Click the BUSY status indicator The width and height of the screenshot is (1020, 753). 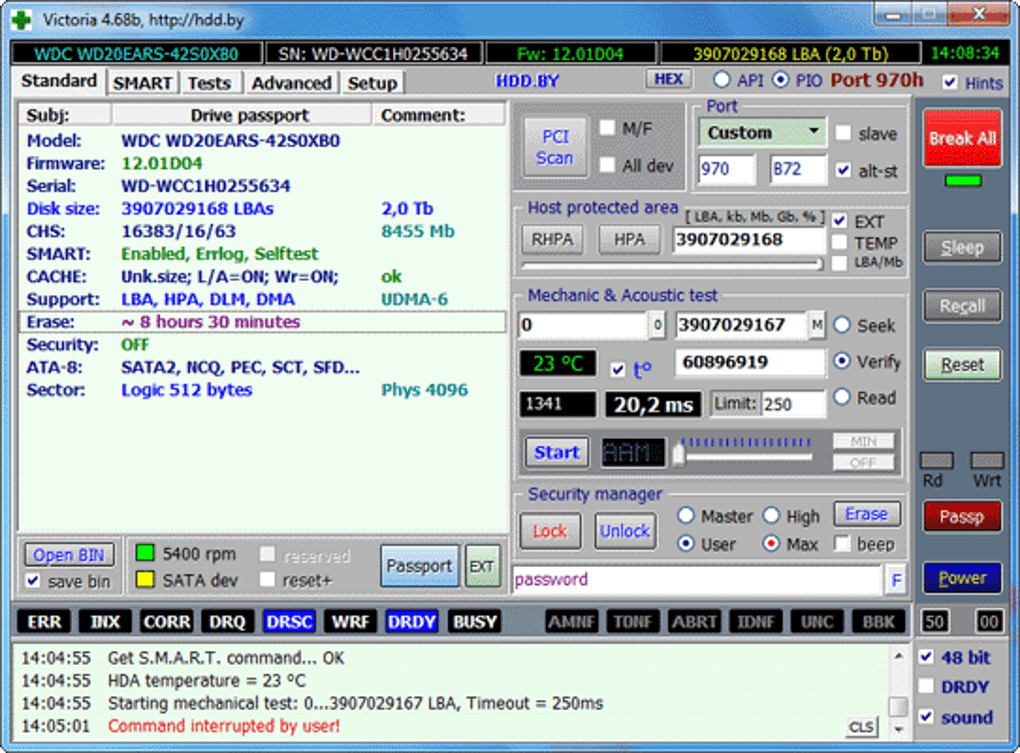[474, 622]
